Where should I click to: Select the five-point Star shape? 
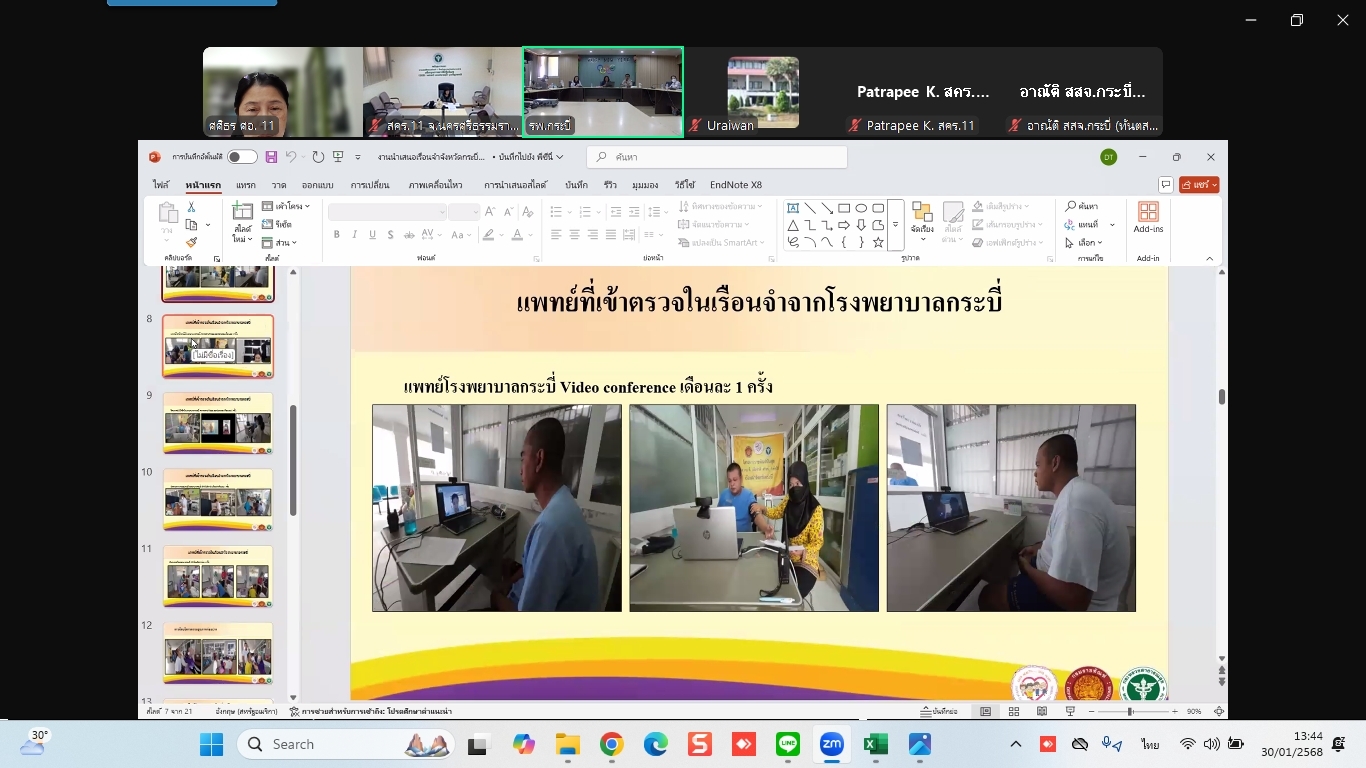(878, 242)
